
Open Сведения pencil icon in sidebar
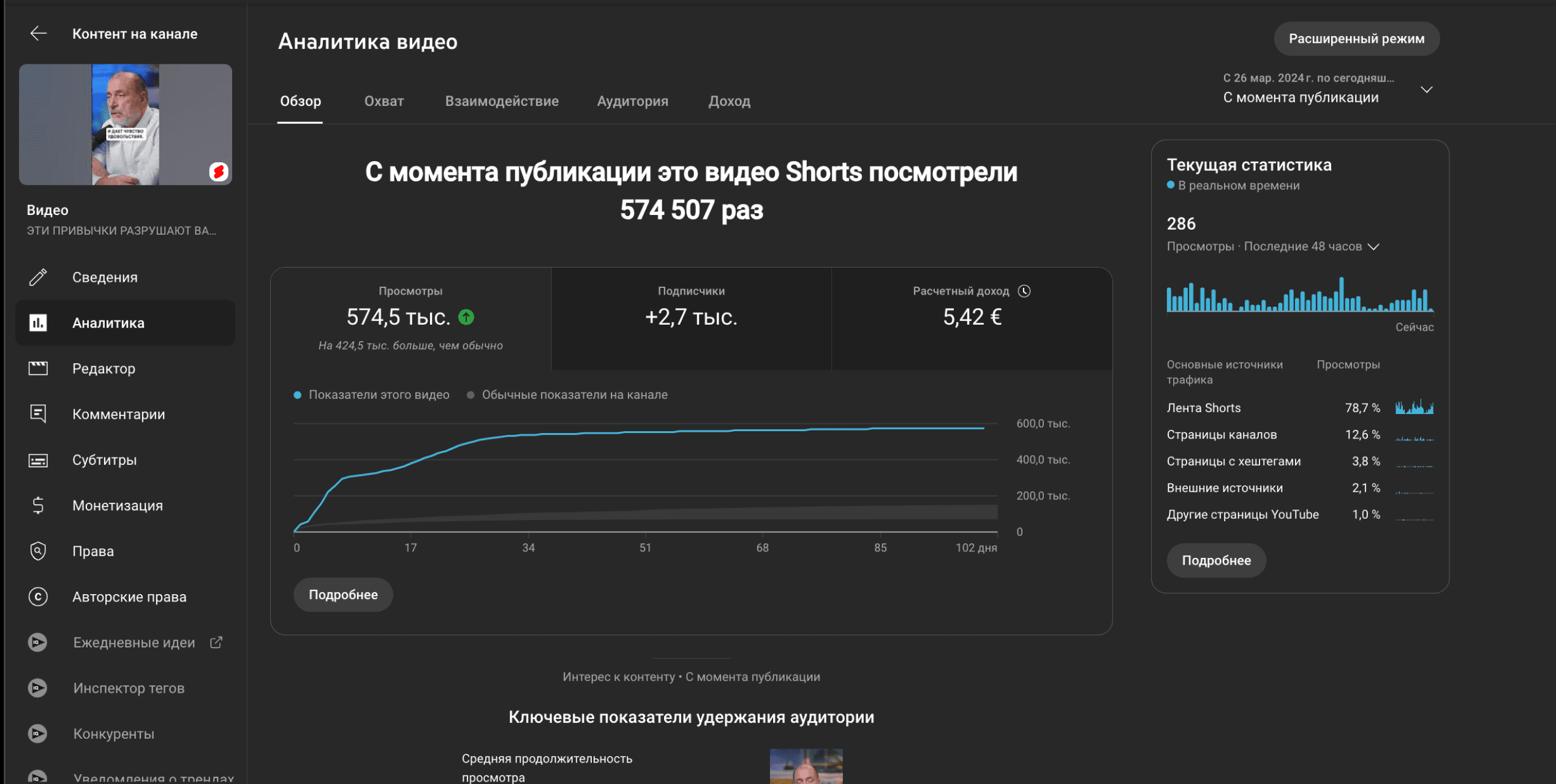click(38, 277)
